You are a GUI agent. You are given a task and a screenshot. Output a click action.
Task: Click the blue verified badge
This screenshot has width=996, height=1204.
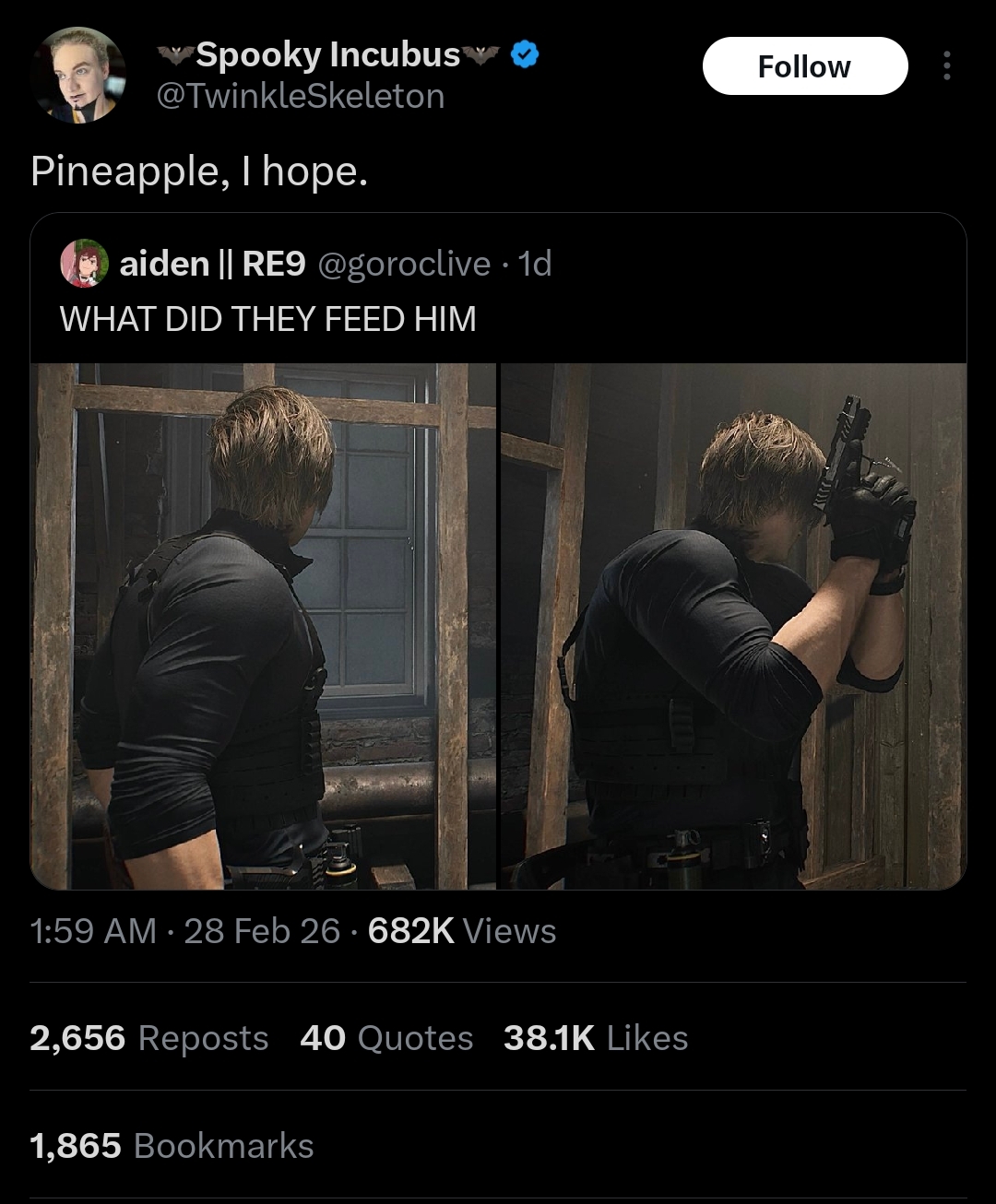tap(525, 54)
